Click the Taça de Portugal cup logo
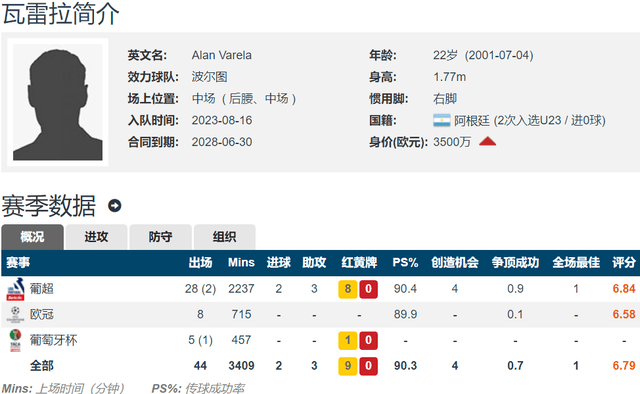This screenshot has width=640, height=394. tap(15, 340)
